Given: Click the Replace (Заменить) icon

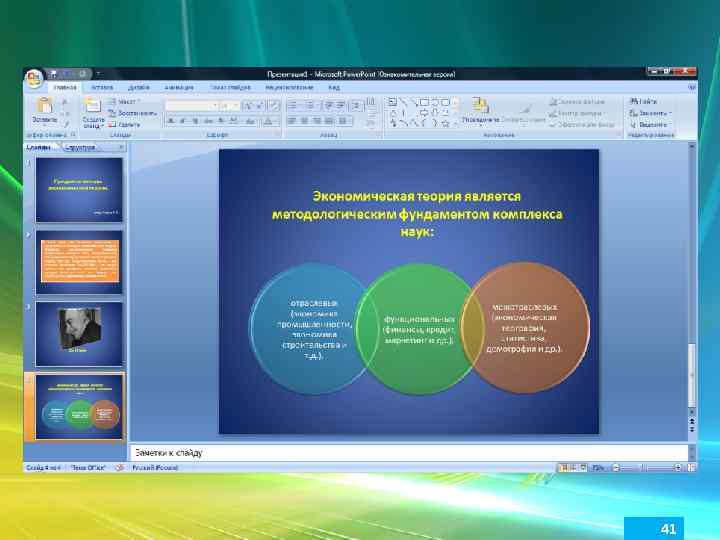Looking at the screenshot, I should tap(634, 113).
